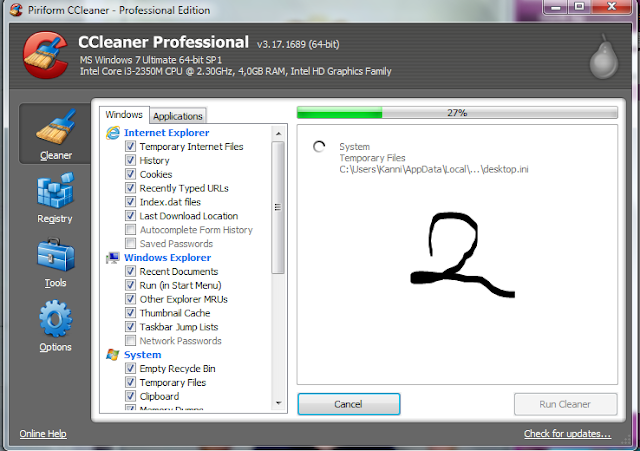Uncheck Other Explorer MRUs checkbox
Screen dimensions: 640x451
[130, 299]
